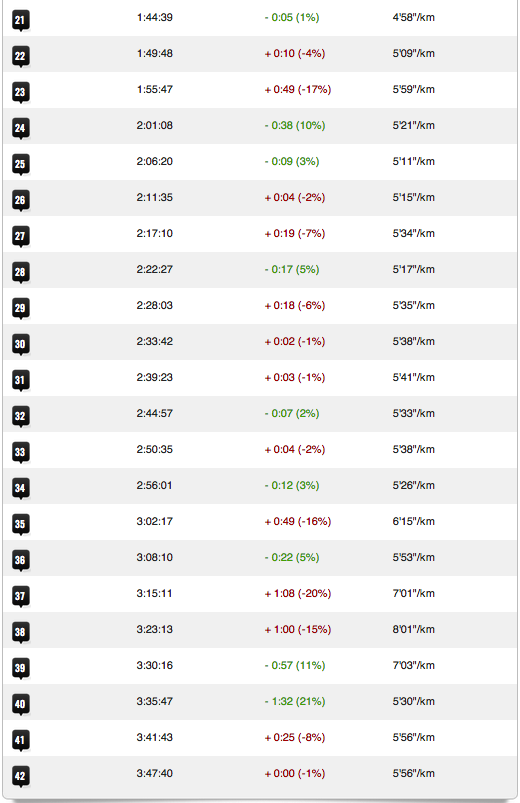Select the -1:32 (21%) pace improvement
The height and width of the screenshot is (803, 520).
tap(295, 702)
